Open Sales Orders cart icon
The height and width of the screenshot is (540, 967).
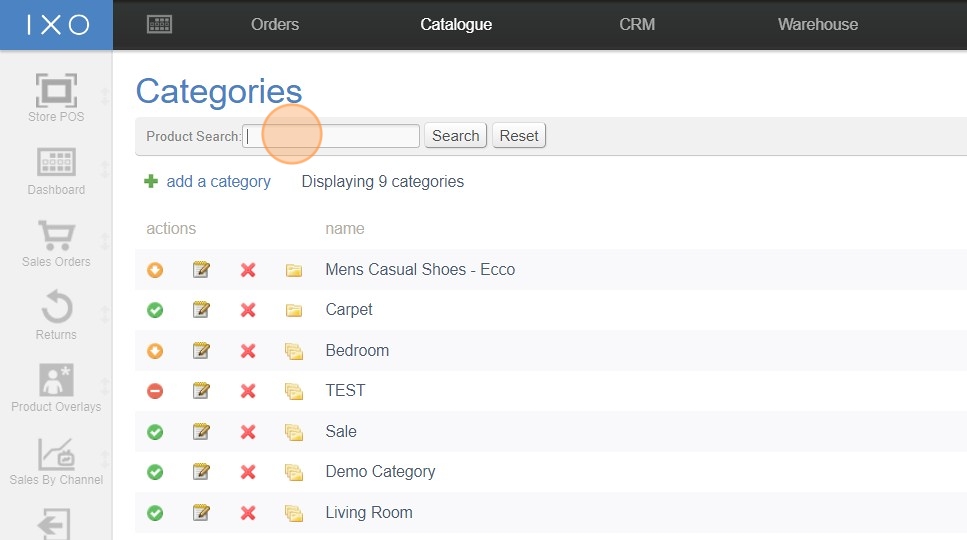point(56,237)
